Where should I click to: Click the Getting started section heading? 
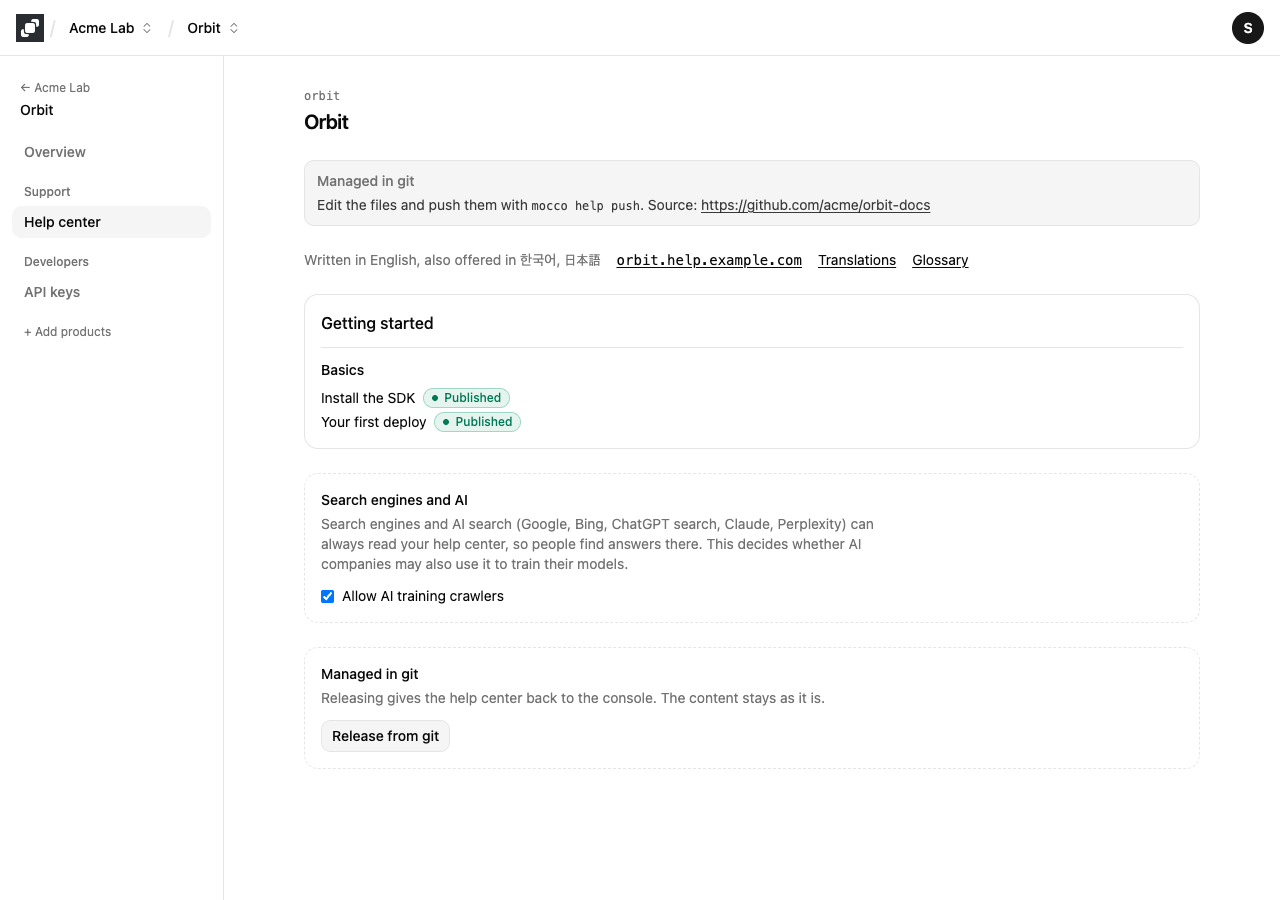[x=377, y=323]
